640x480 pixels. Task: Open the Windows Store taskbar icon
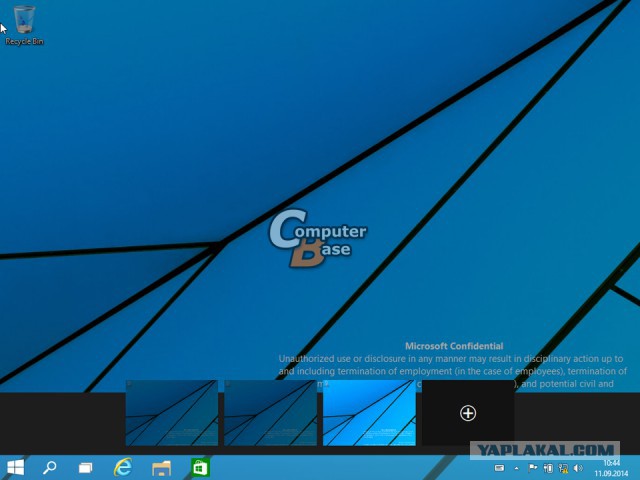coord(200,467)
